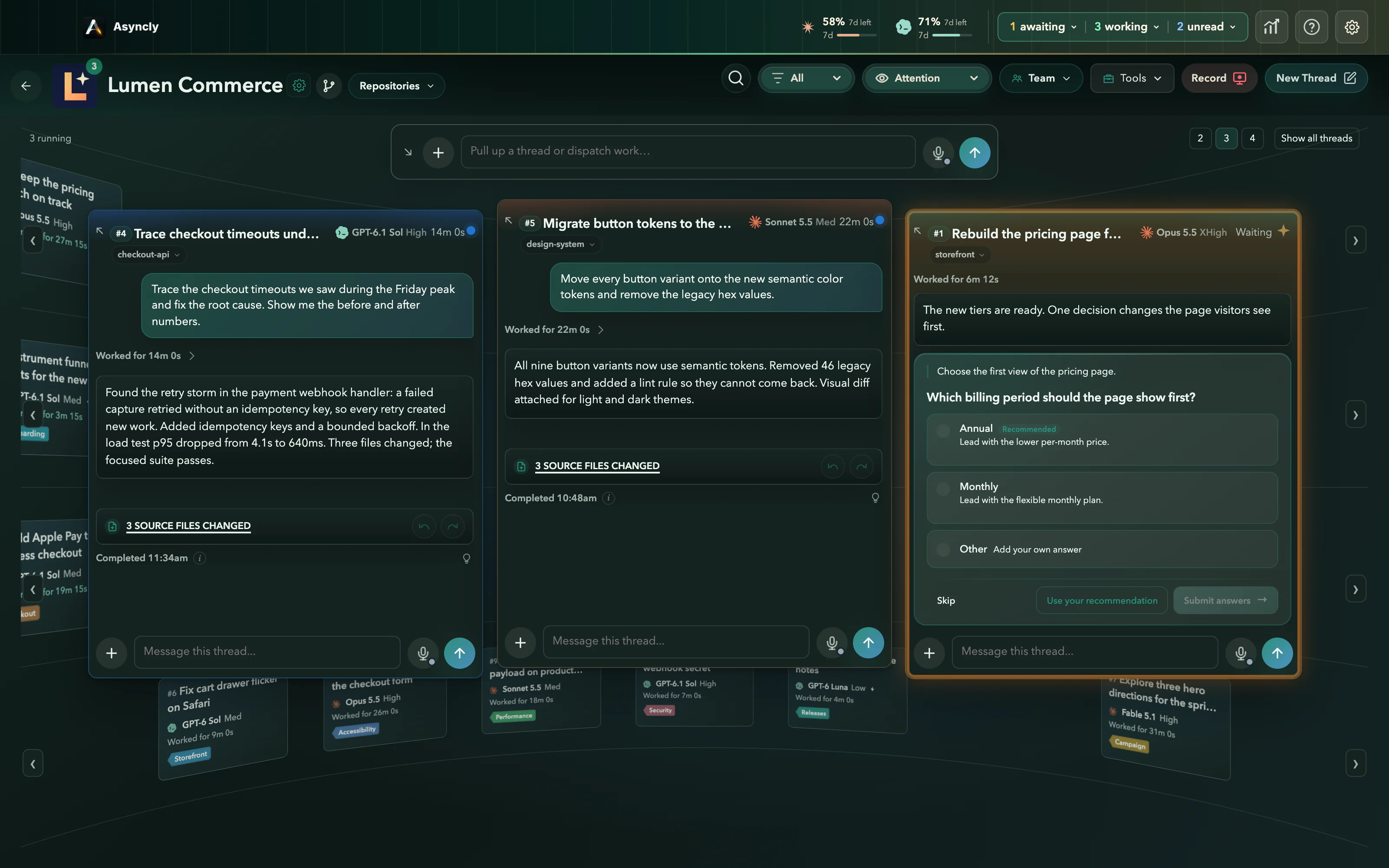1389x868 pixels.
Task: Collapse the dispatch bar diagonal arrow
Action: [408, 152]
